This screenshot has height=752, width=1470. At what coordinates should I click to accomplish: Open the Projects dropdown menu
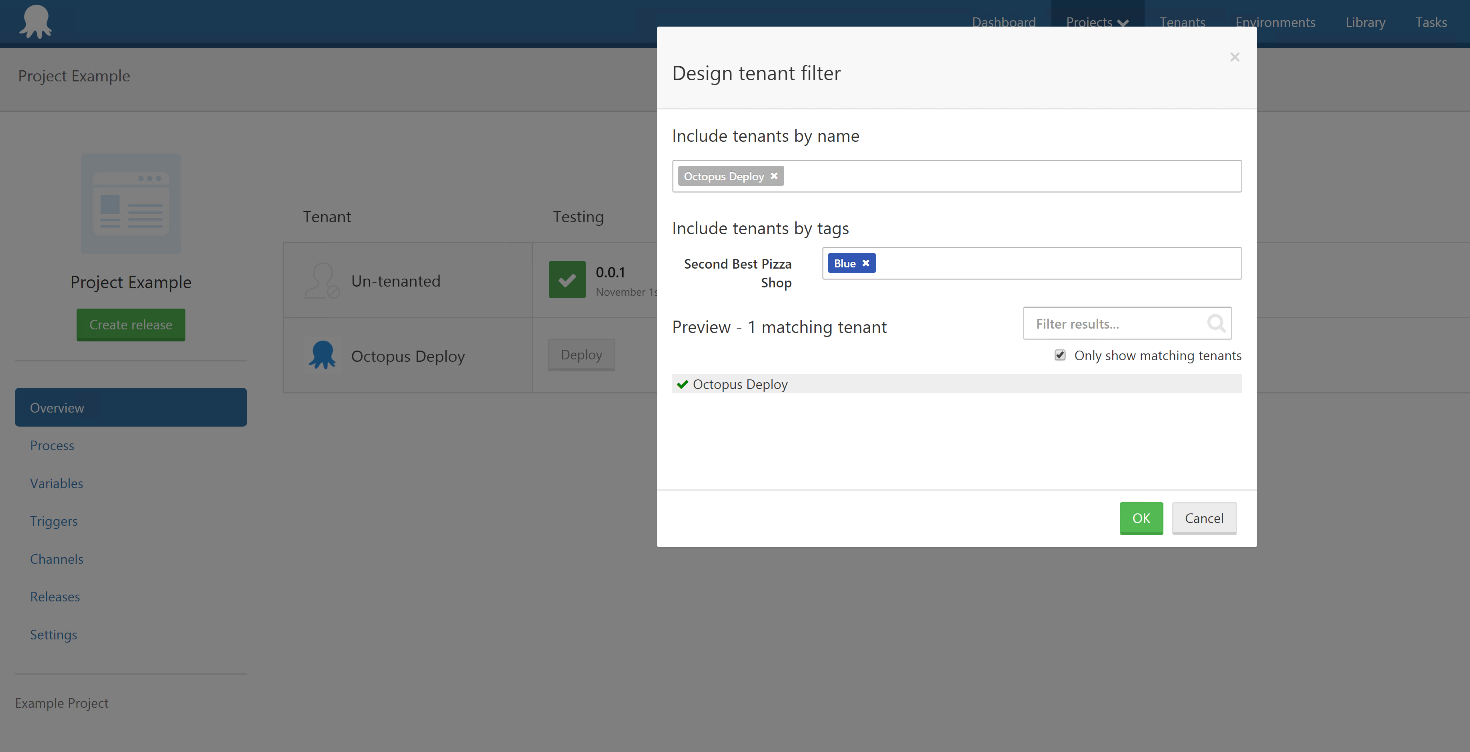pyautogui.click(x=1097, y=21)
